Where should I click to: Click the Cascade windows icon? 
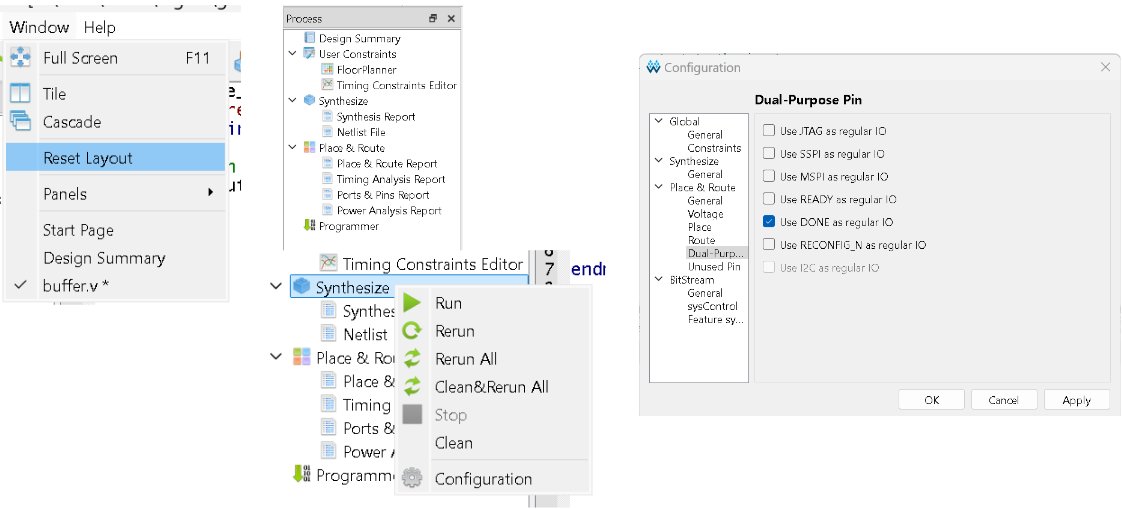[x=20, y=122]
